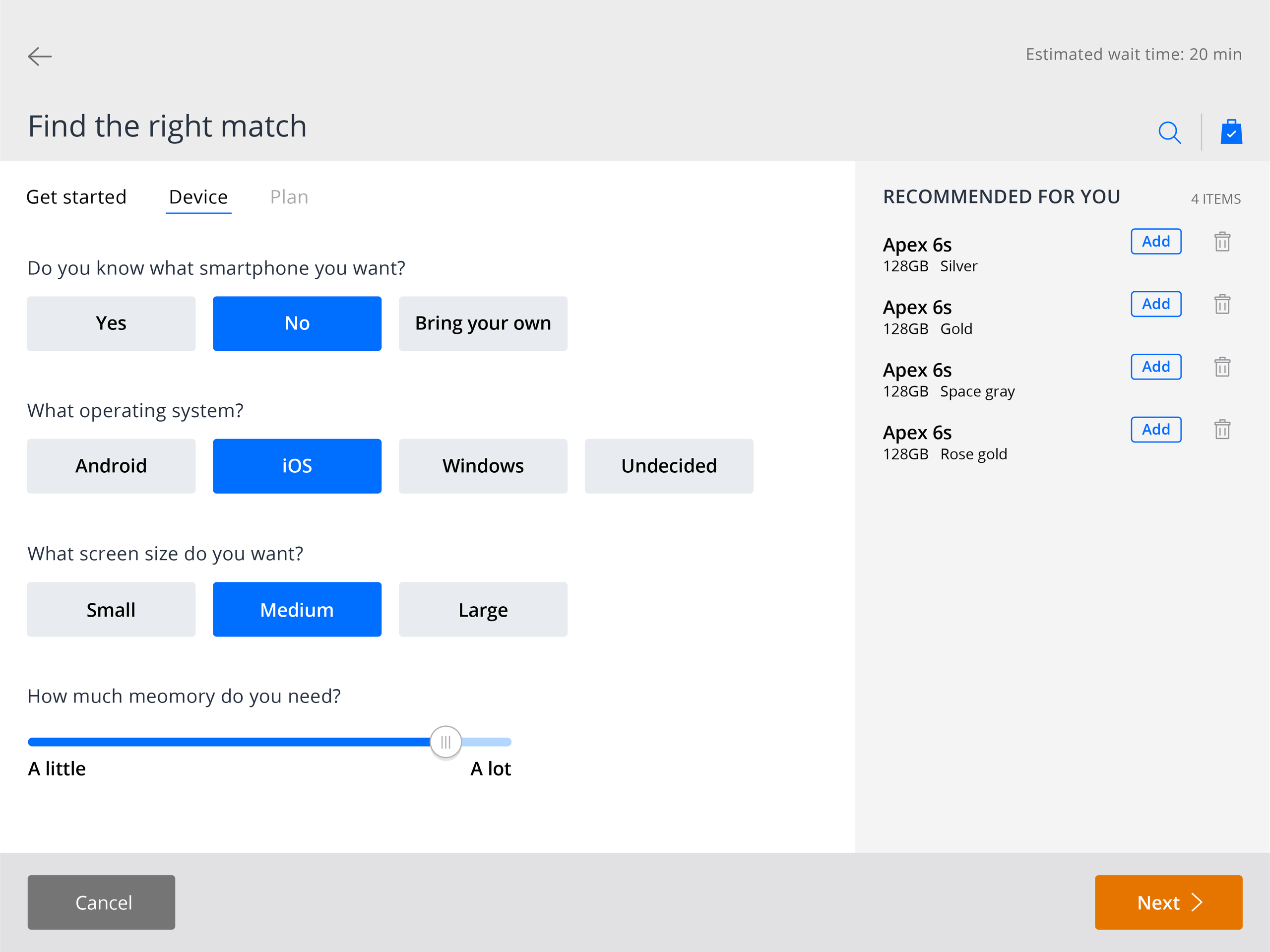Viewport: 1270px width, 952px height.
Task: Select the Small screen size option
Action: click(112, 609)
